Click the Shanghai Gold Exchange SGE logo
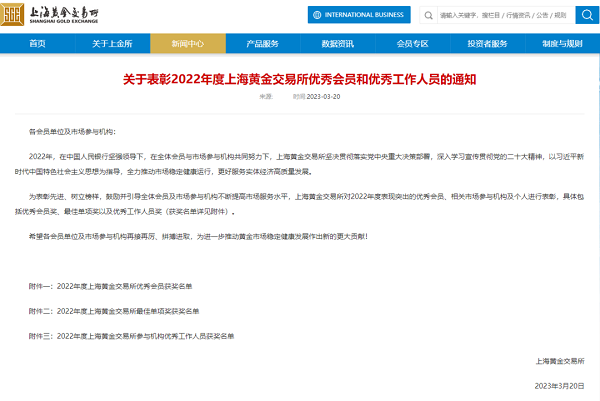Viewport: 600px width, 401px height. click(50, 15)
